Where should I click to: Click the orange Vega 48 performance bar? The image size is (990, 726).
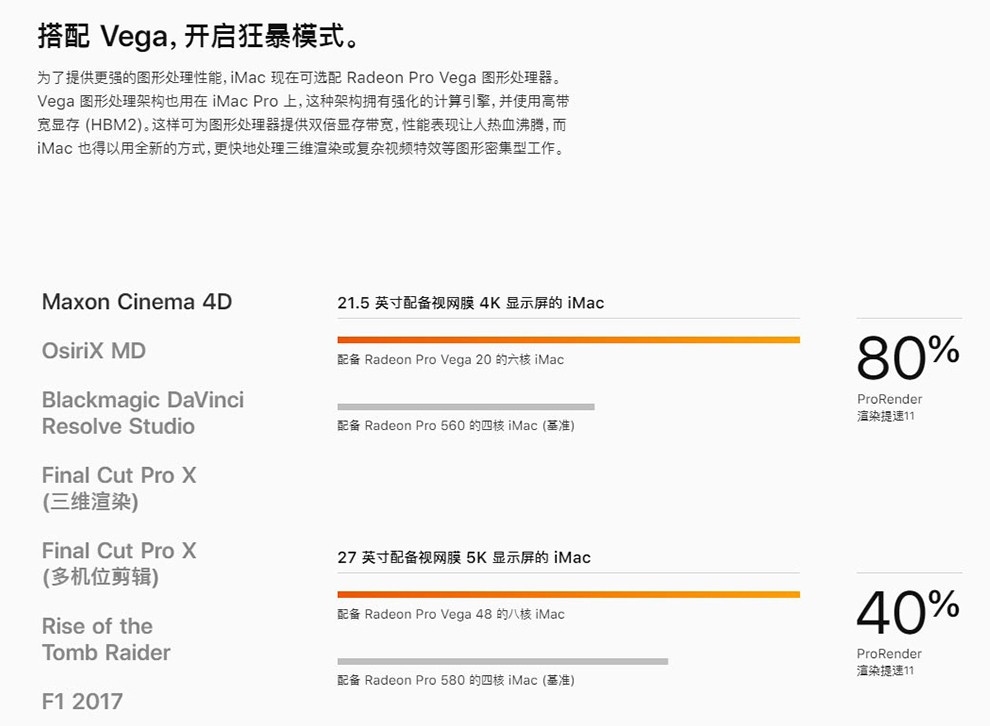(x=568, y=594)
